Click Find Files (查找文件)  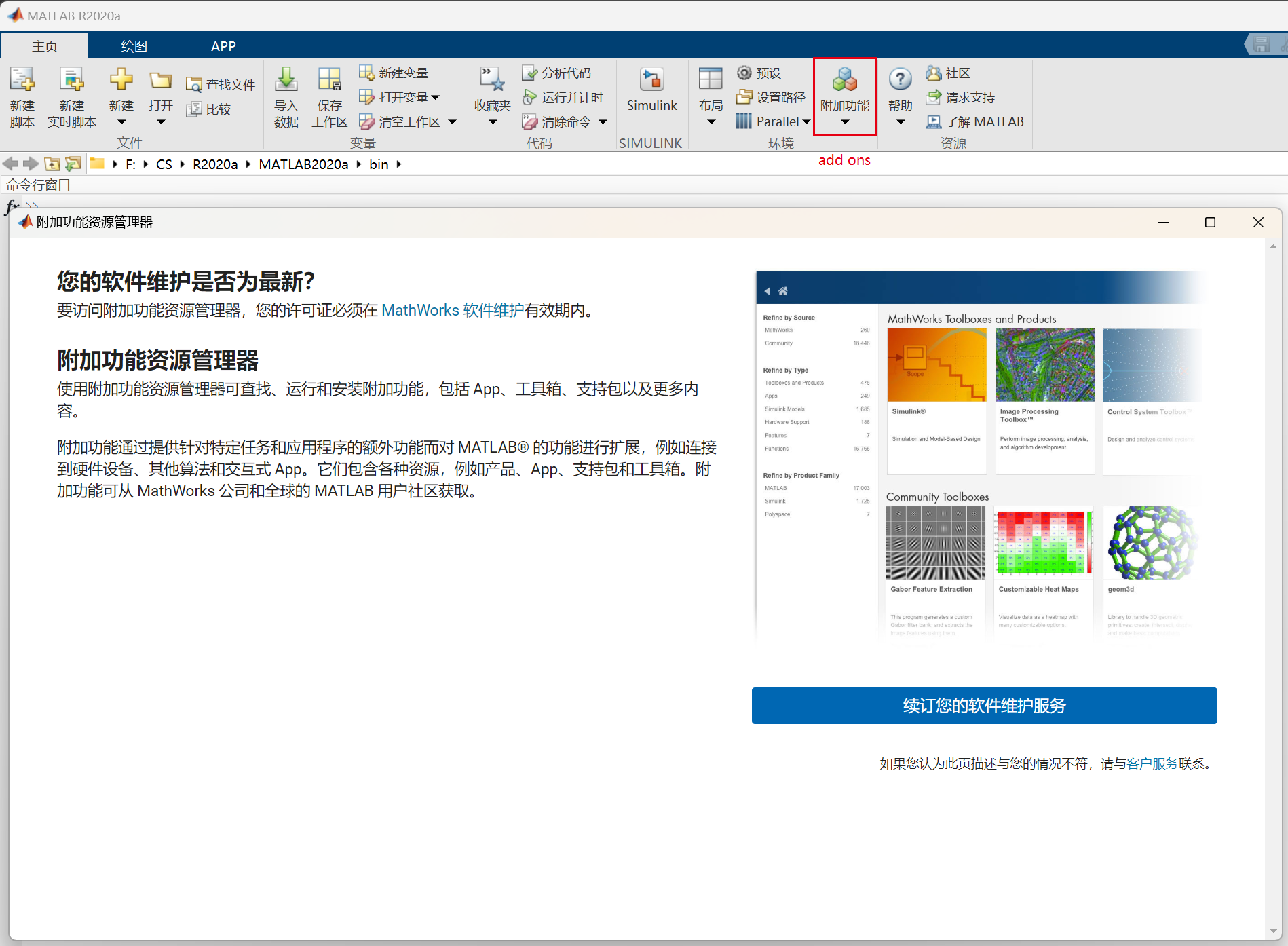coord(221,85)
